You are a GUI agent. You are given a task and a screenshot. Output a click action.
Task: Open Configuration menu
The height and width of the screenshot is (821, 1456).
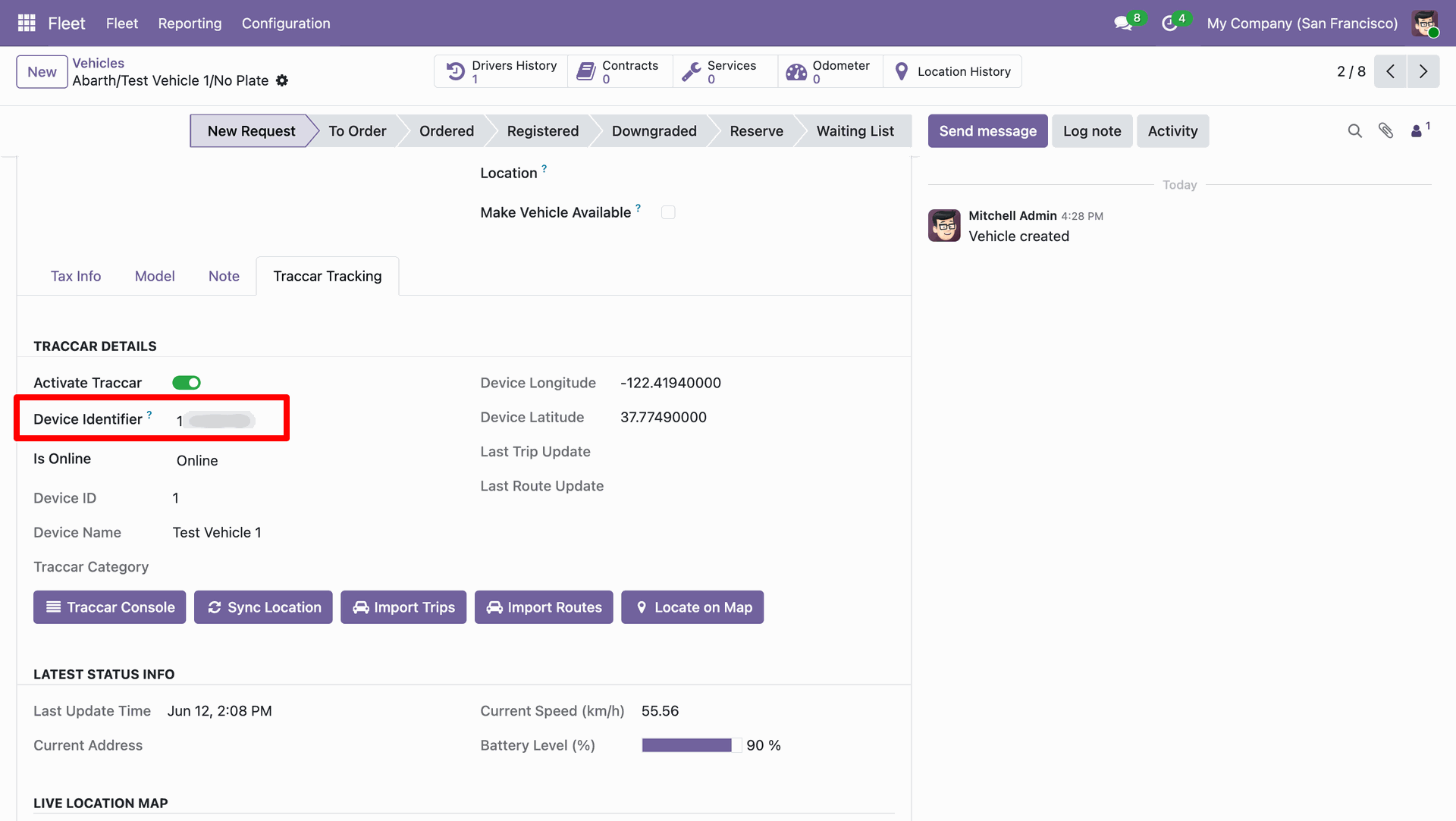pyautogui.click(x=286, y=23)
